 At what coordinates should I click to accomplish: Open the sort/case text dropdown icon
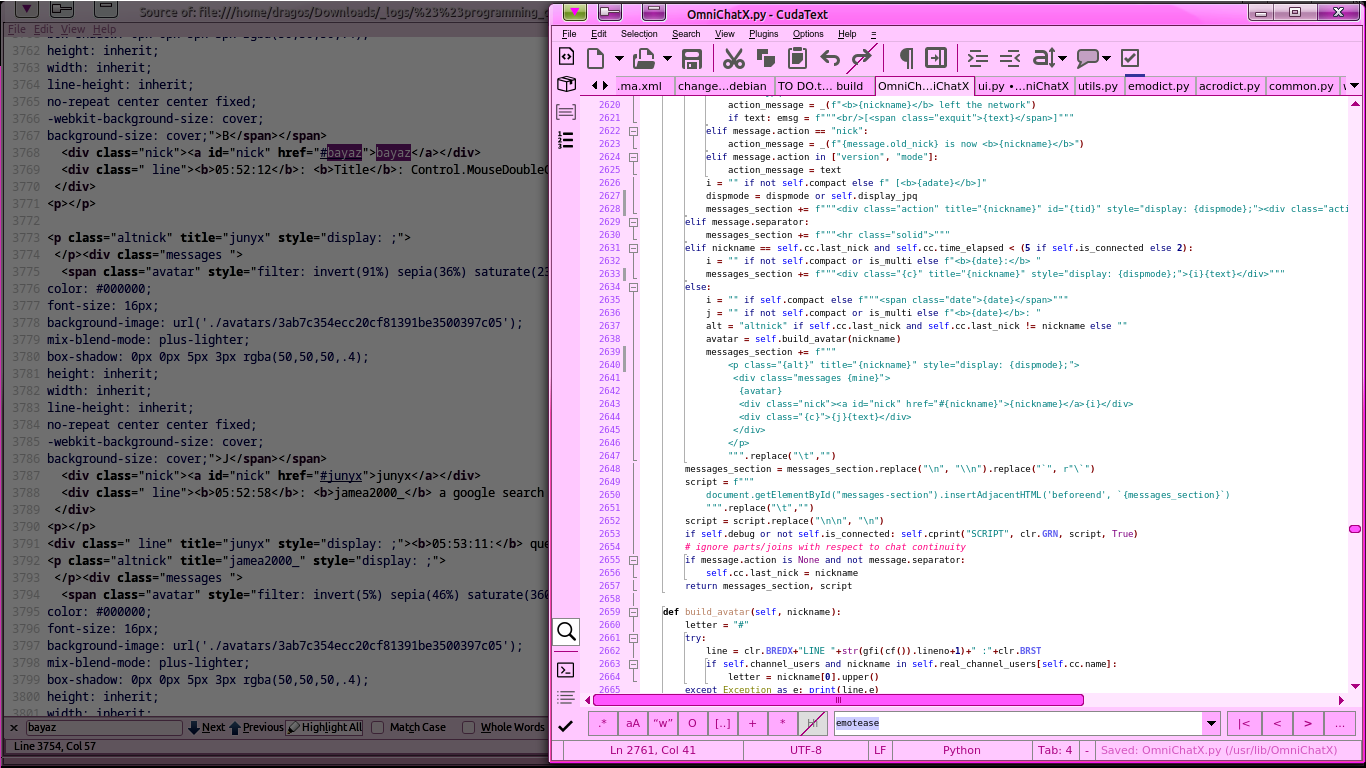[1050, 58]
